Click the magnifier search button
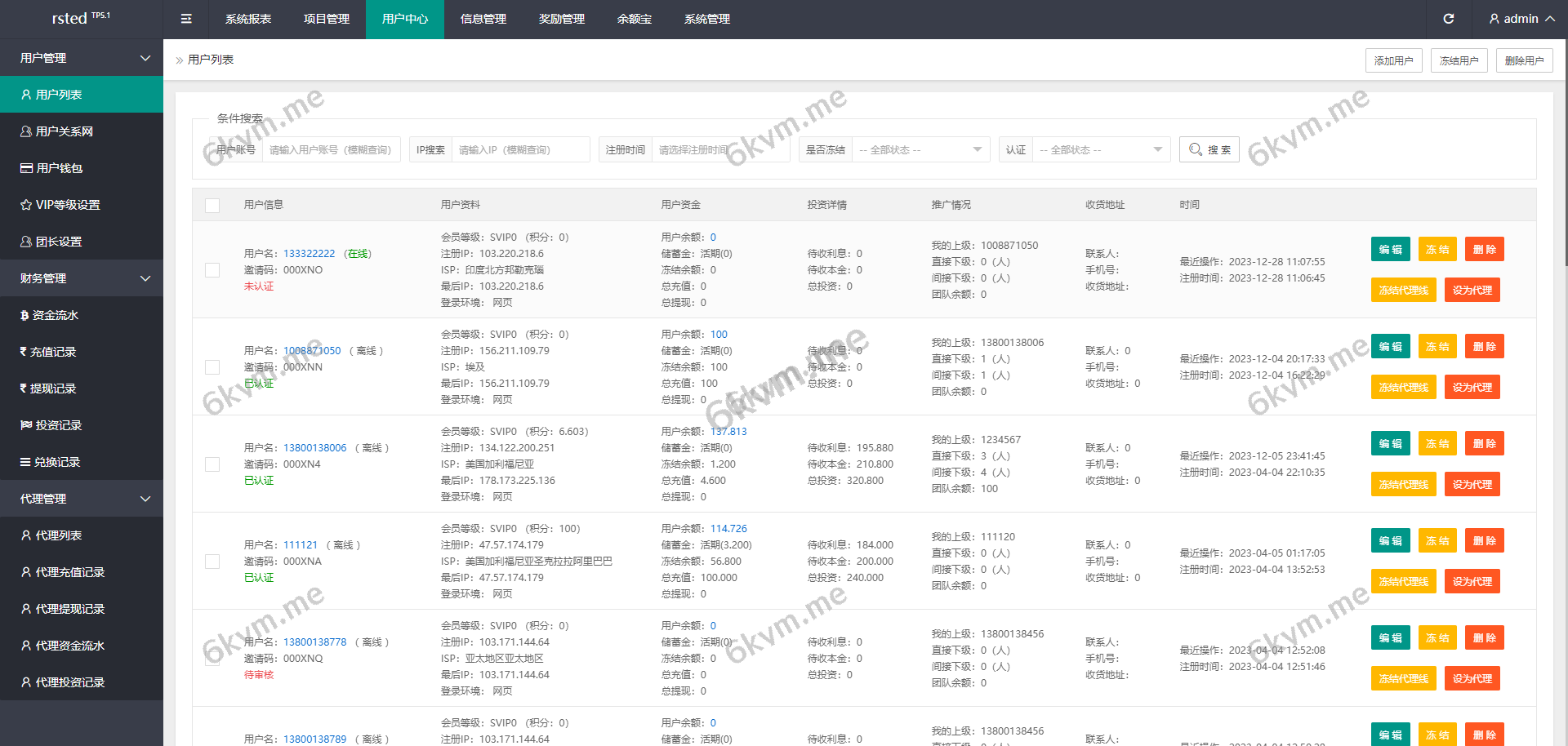 tap(1209, 149)
